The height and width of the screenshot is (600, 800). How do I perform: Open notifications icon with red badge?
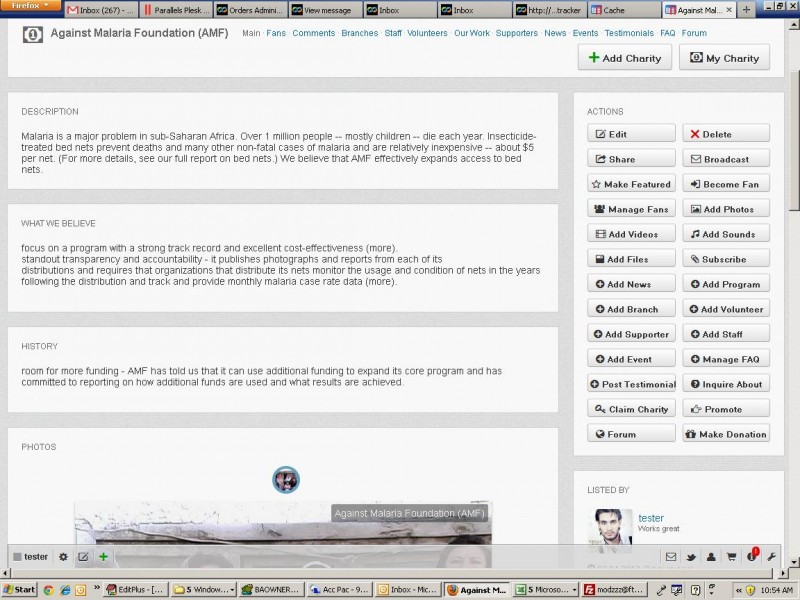(752, 556)
